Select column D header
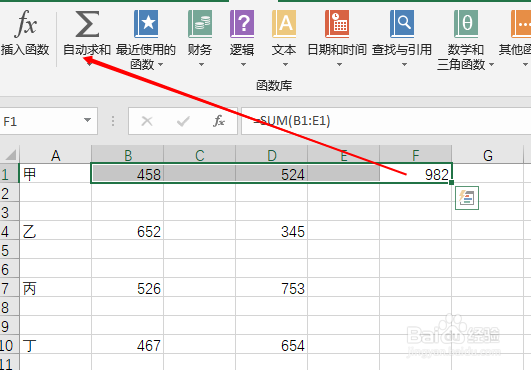 (x=272, y=155)
